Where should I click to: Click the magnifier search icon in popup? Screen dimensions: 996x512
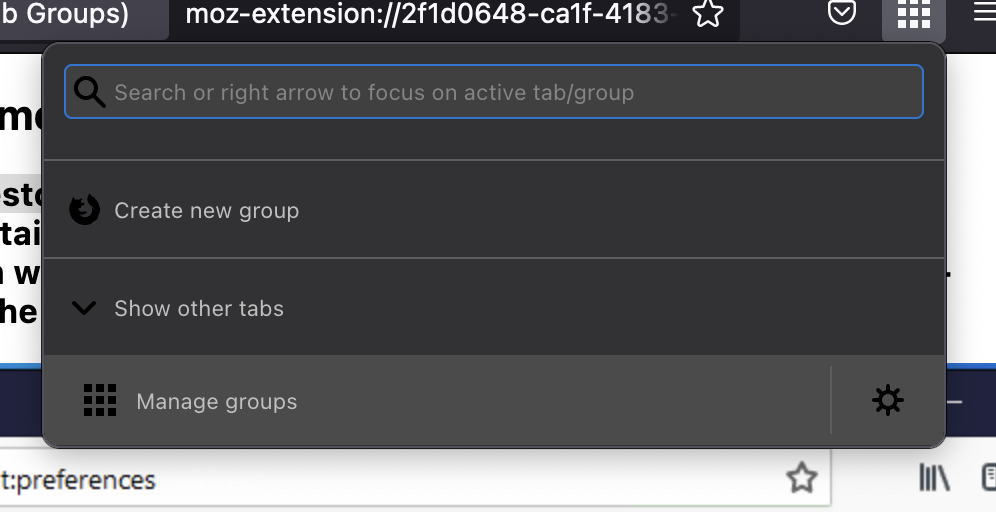[x=90, y=93]
